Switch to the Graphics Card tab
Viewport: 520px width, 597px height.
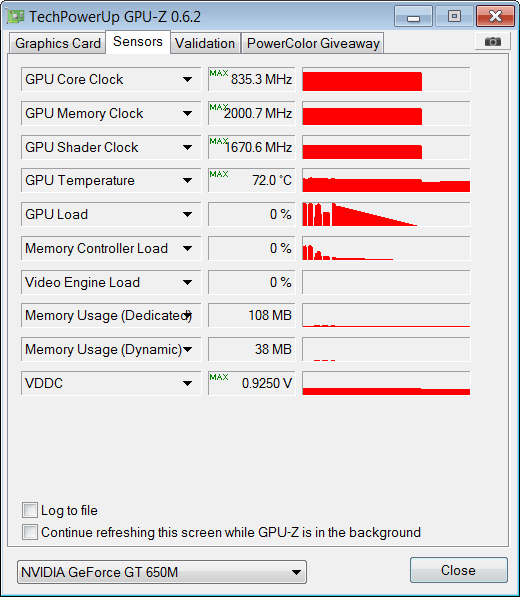[x=58, y=43]
